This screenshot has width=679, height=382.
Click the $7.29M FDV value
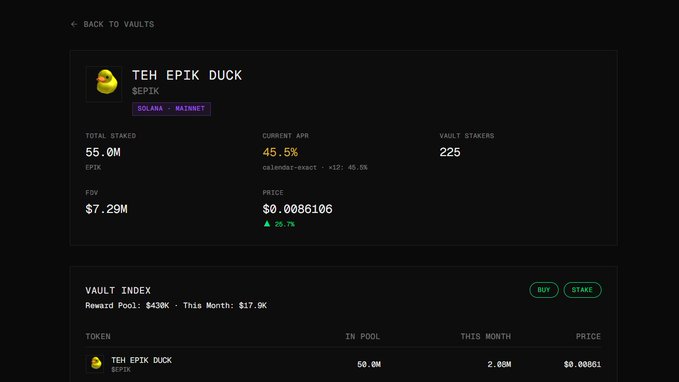click(106, 209)
